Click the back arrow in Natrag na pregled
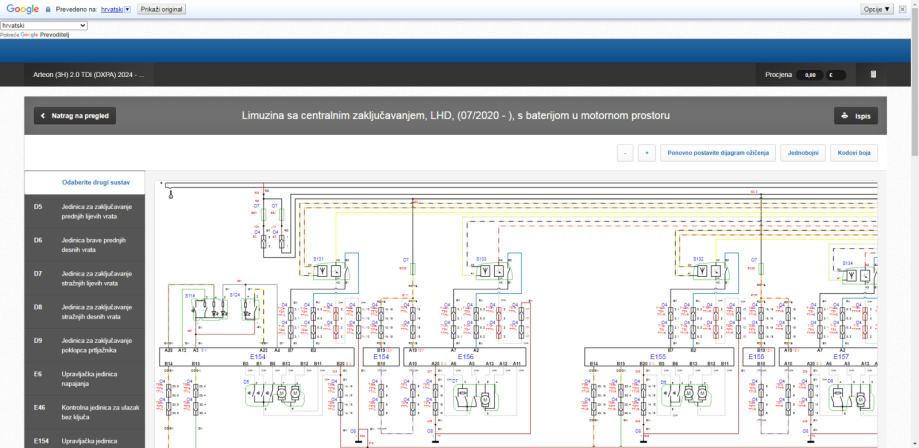919x448 pixels. coord(44,116)
